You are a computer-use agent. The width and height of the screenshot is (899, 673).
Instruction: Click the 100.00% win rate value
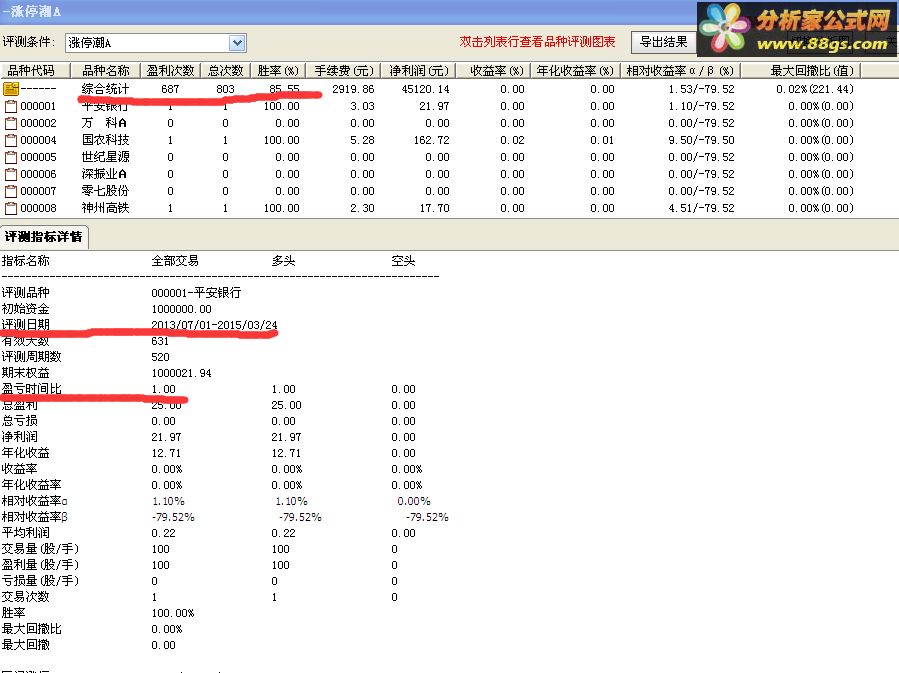click(173, 613)
